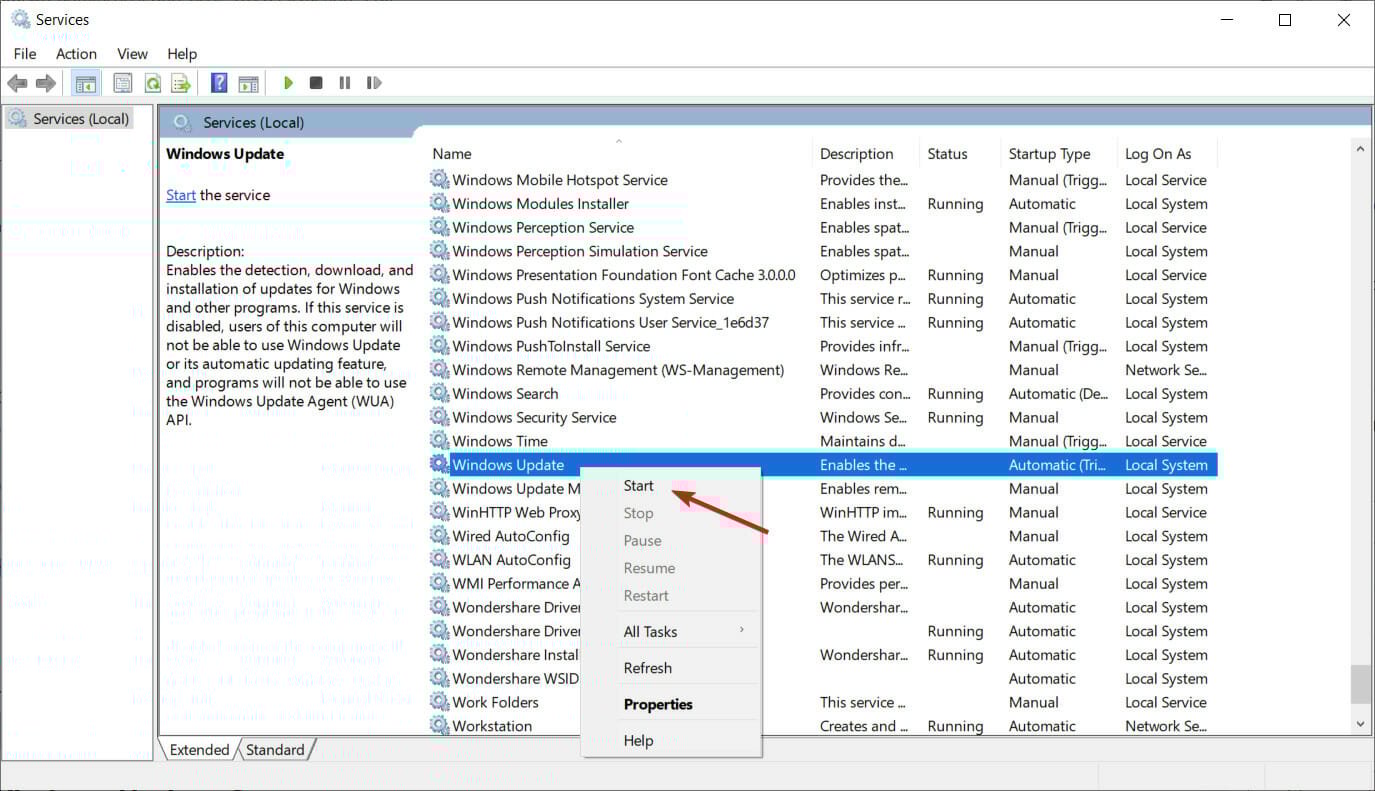The width and height of the screenshot is (1375, 791).
Task: Open the Action menu
Action: (x=77, y=54)
